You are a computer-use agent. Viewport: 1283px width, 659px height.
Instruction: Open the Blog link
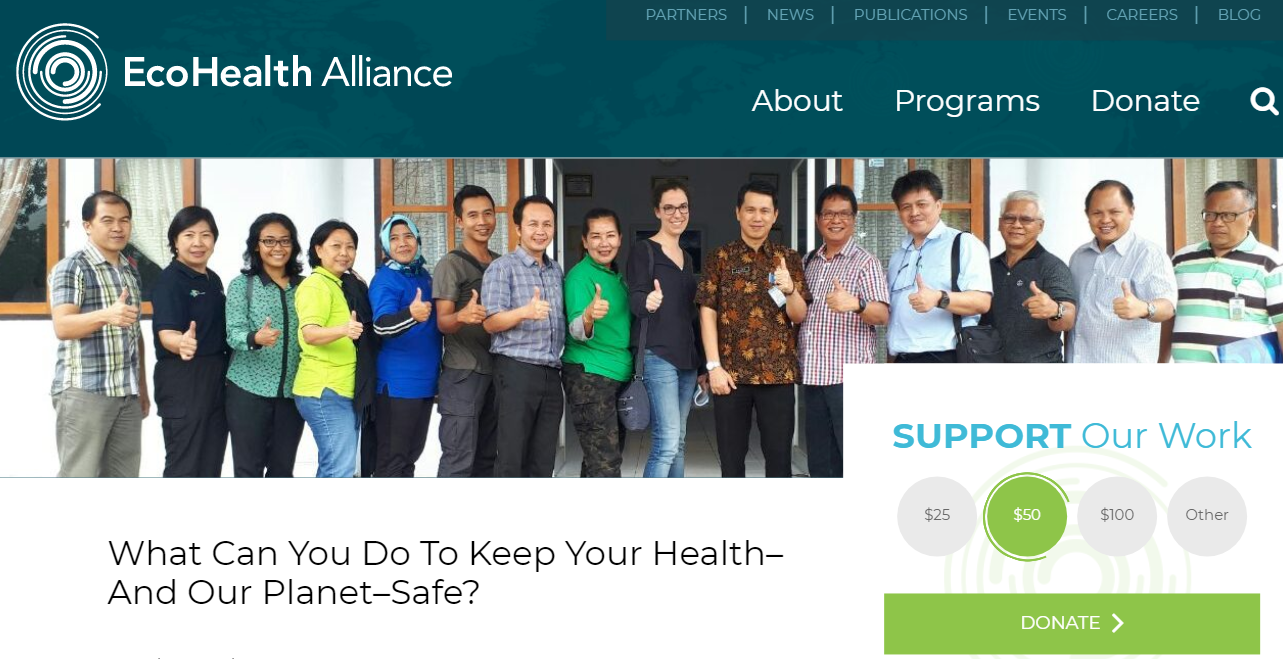click(1239, 15)
